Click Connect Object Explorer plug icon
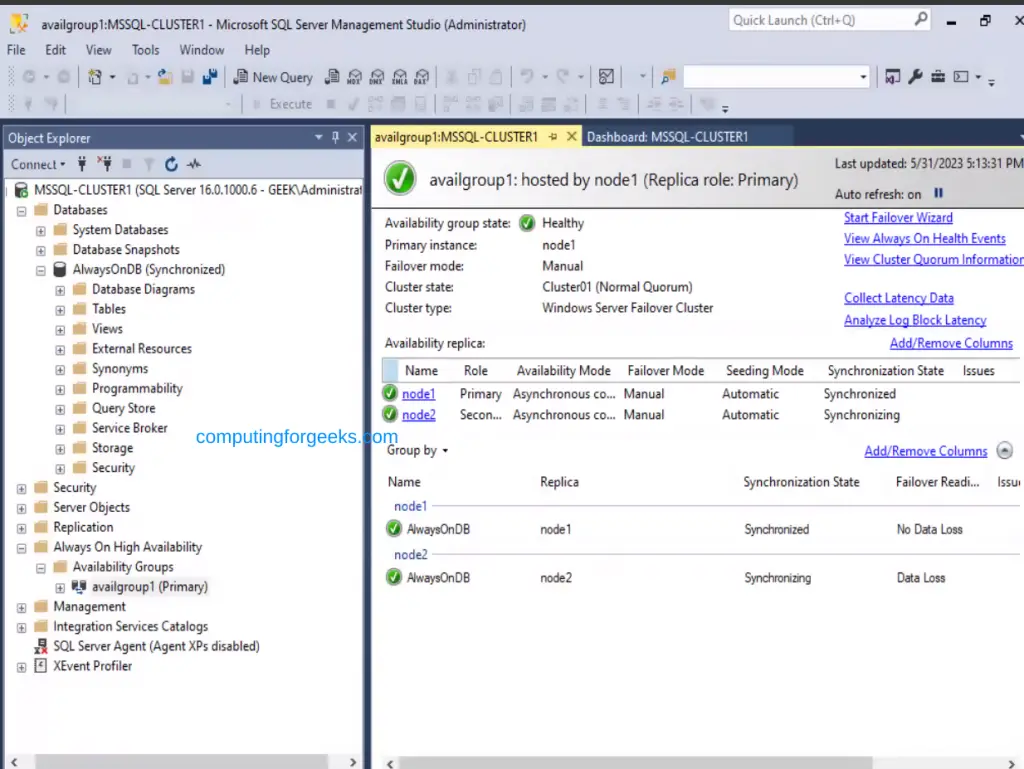Image resolution: width=1024 pixels, height=769 pixels. 82,164
